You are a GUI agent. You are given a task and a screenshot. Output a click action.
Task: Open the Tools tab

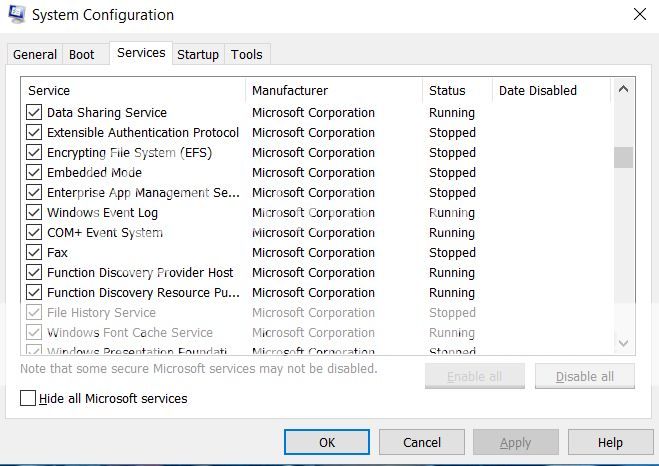(x=247, y=55)
